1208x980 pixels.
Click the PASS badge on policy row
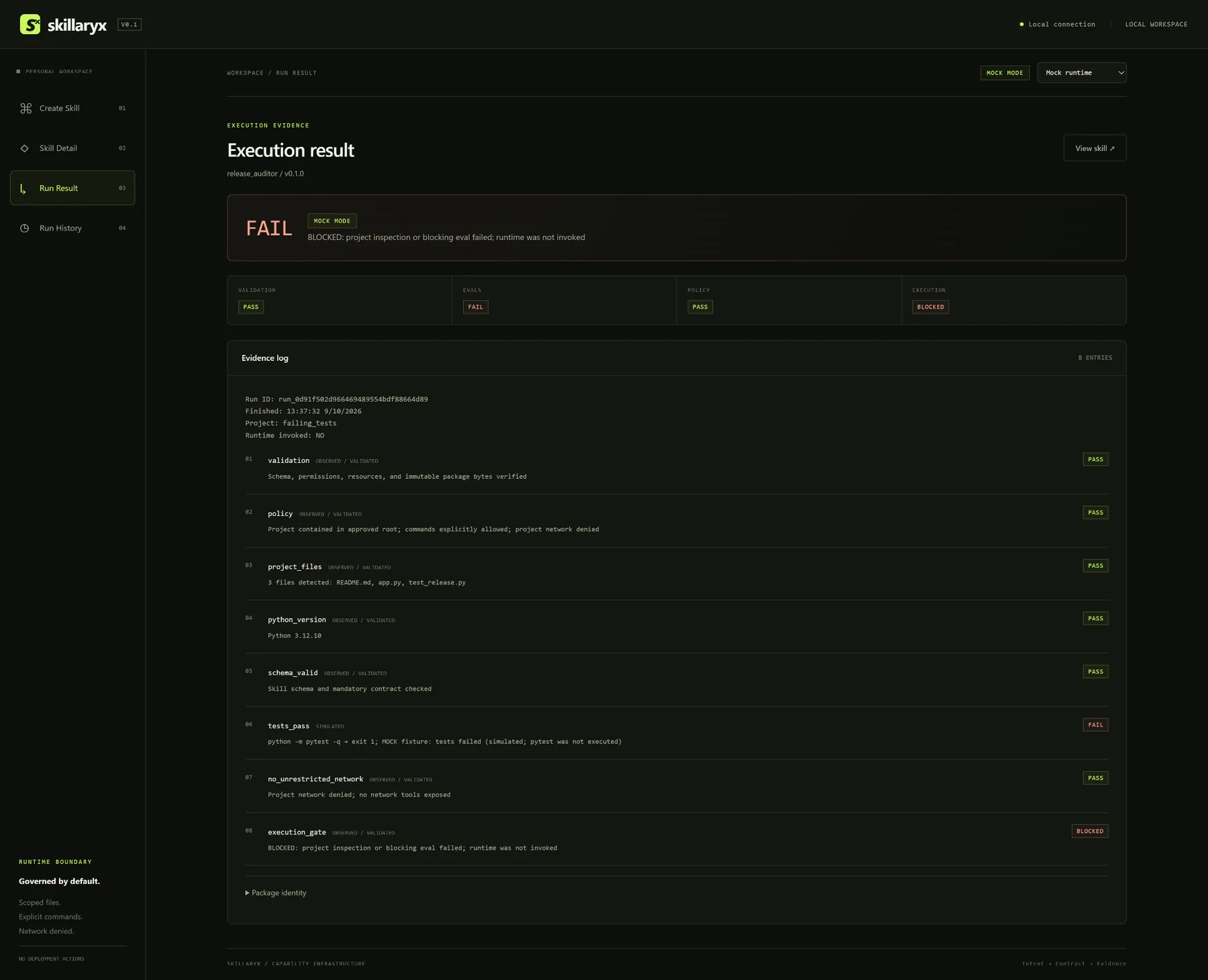[1095, 512]
